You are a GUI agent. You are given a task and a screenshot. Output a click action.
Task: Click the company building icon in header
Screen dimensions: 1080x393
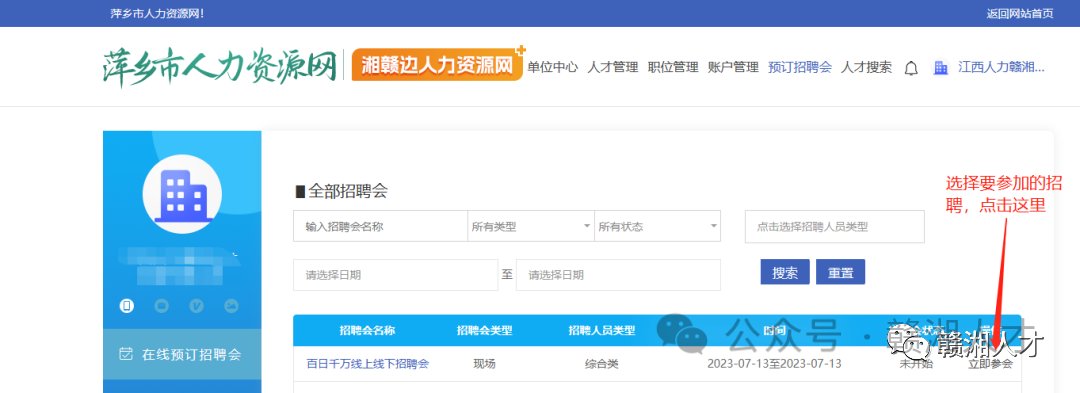(x=940, y=67)
